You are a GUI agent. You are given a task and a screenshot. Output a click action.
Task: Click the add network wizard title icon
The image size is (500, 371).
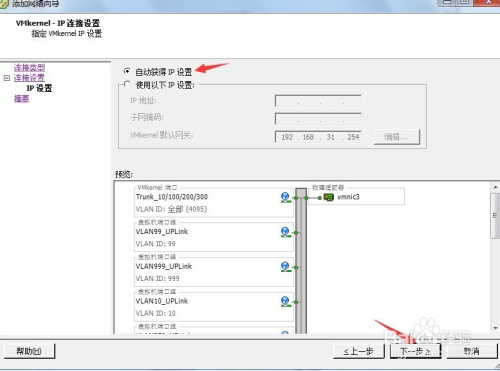[3, 4]
